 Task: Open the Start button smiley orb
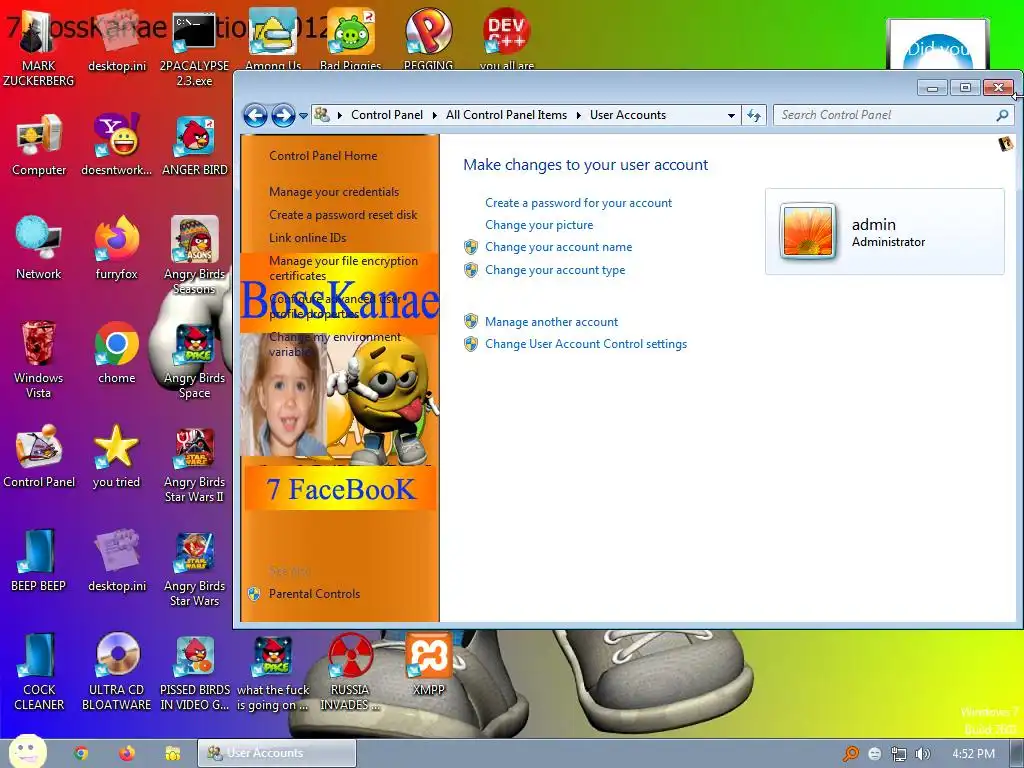click(27, 752)
